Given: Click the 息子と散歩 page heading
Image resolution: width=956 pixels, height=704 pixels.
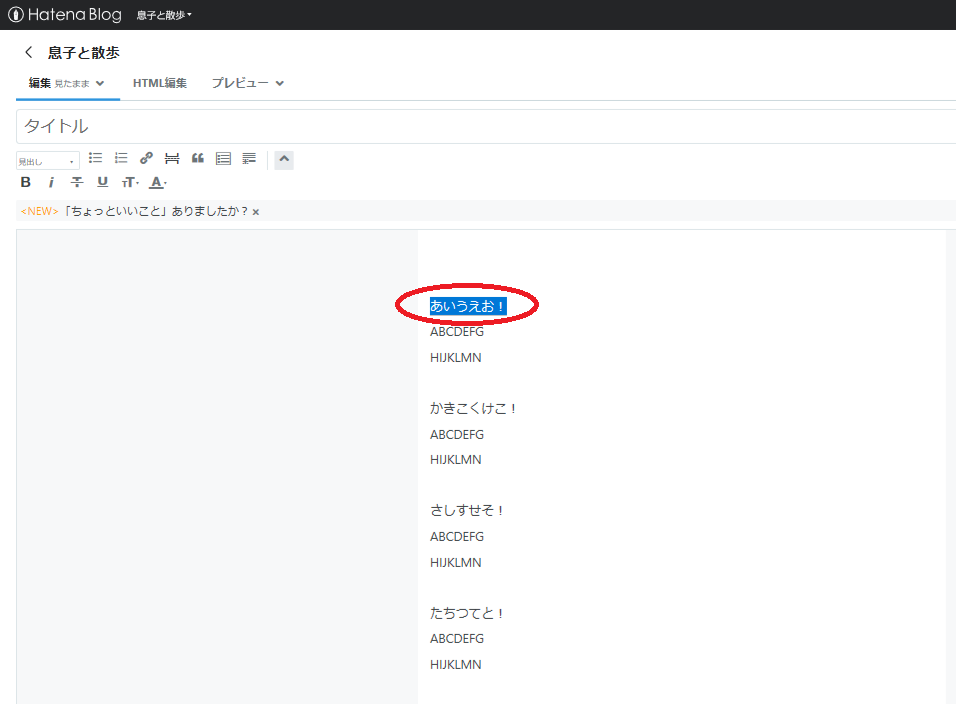Looking at the screenshot, I should point(84,53).
